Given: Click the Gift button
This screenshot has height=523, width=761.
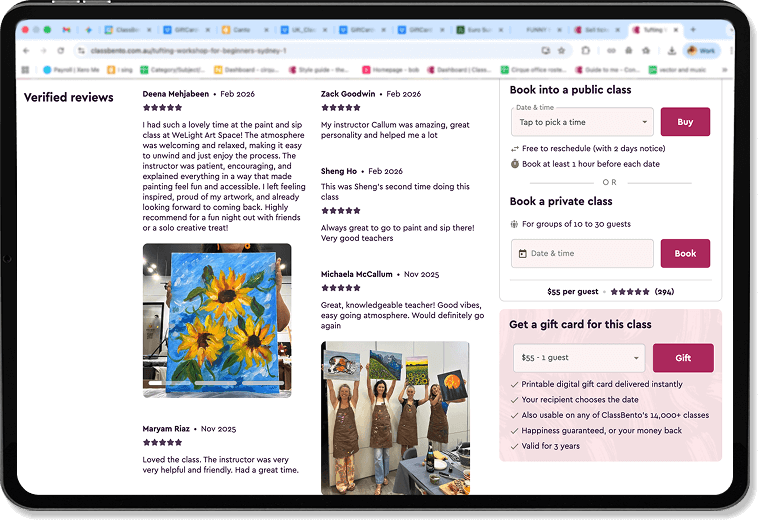Looking at the screenshot, I should (683, 358).
